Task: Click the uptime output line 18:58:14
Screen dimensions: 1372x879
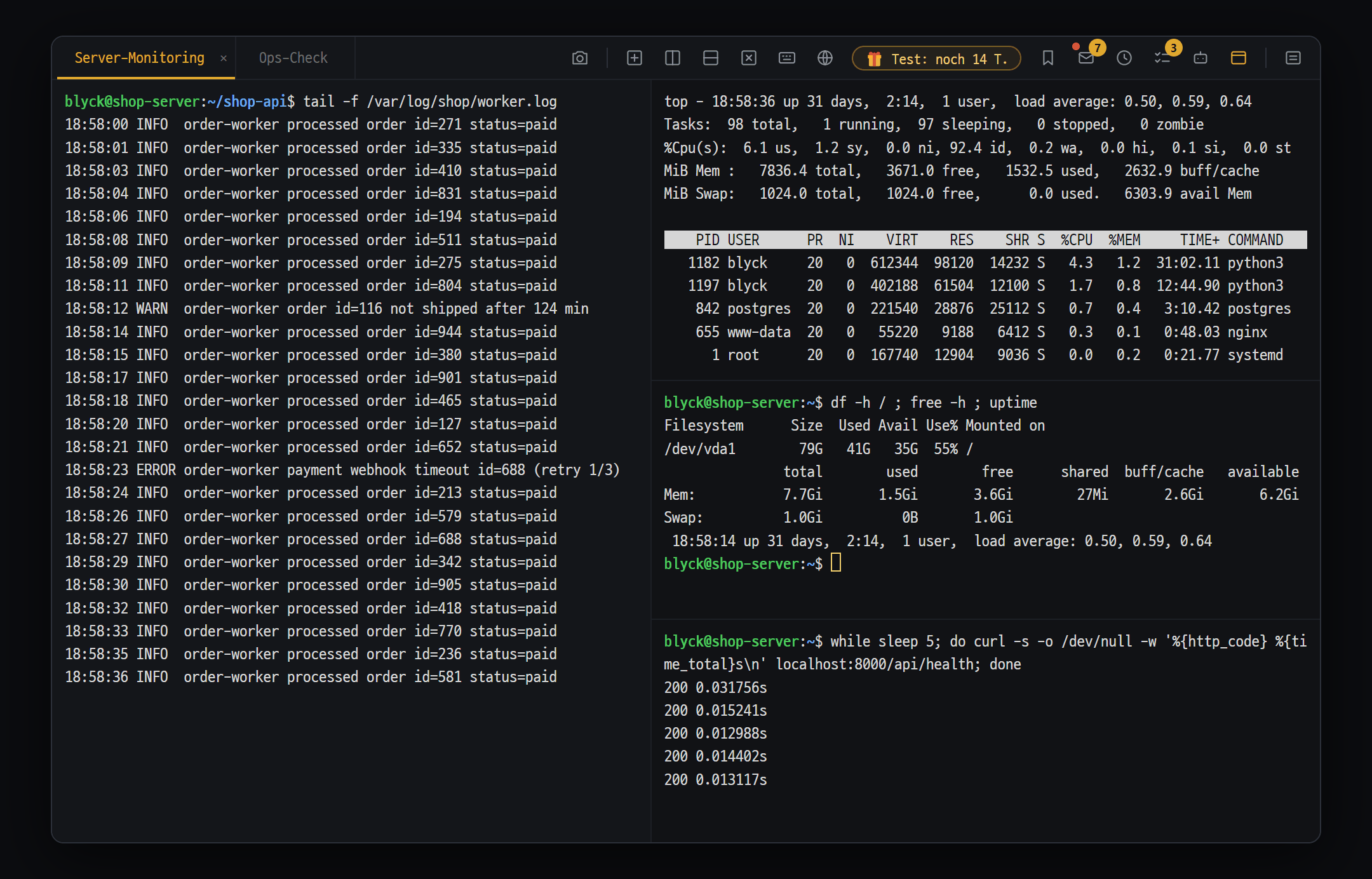Action: (x=941, y=541)
